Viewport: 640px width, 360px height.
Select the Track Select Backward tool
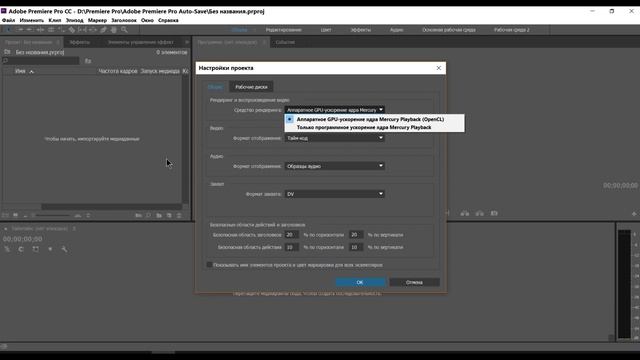(x=29, y=30)
